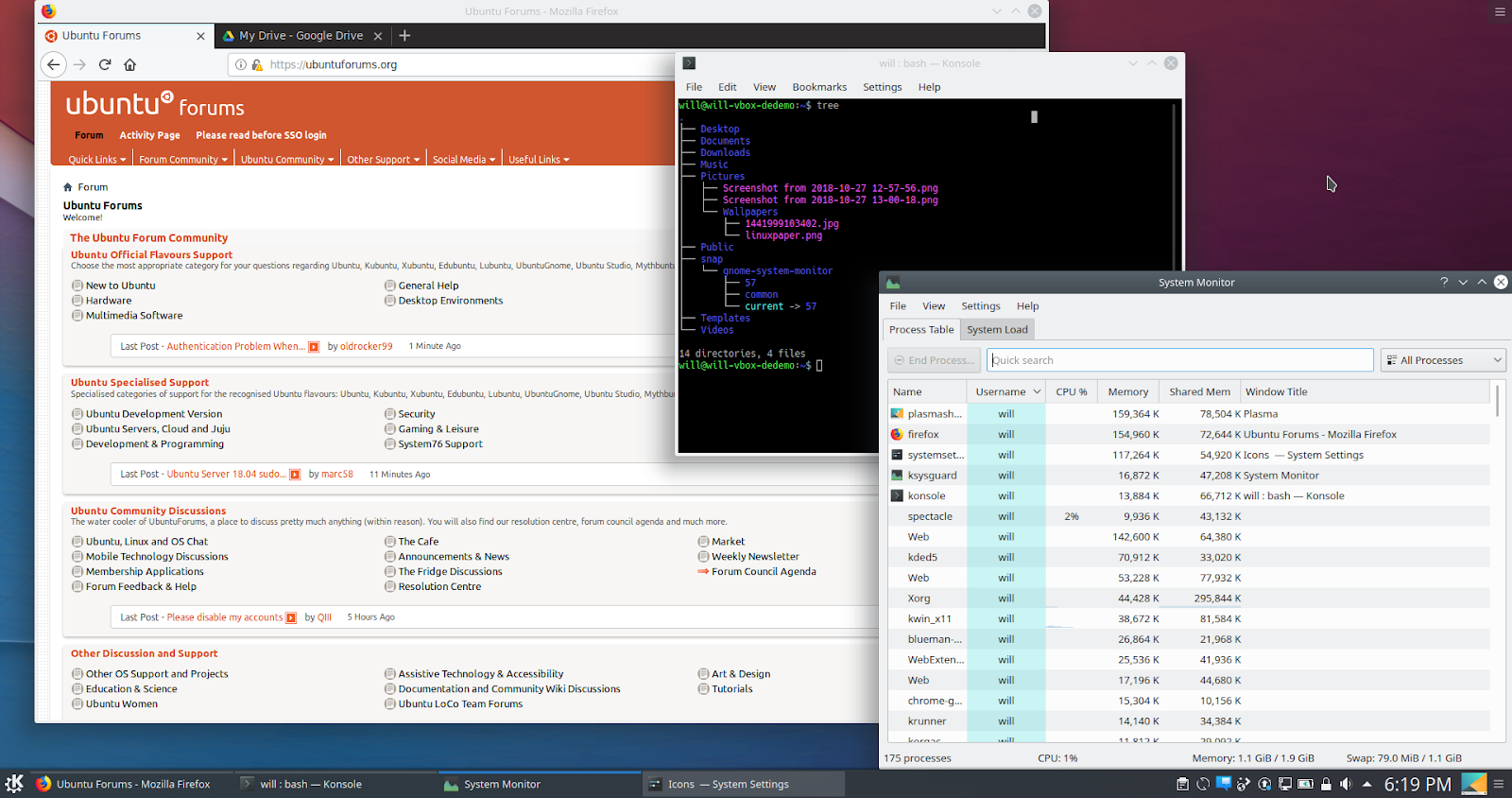Go back in Firefox history

tap(54, 64)
